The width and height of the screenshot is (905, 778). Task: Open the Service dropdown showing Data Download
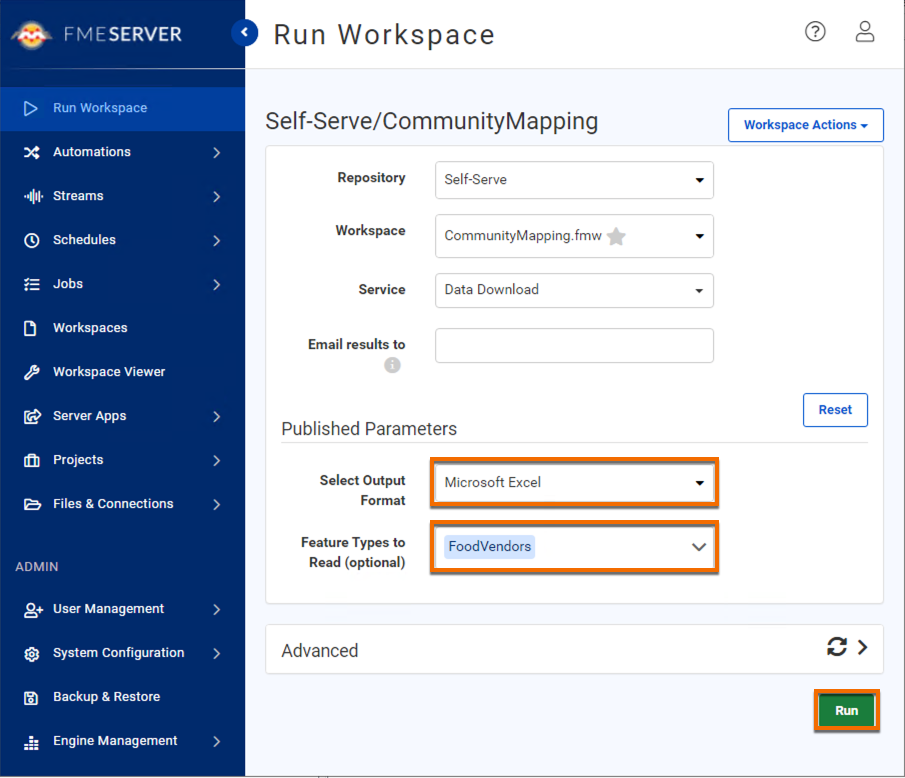click(x=574, y=290)
